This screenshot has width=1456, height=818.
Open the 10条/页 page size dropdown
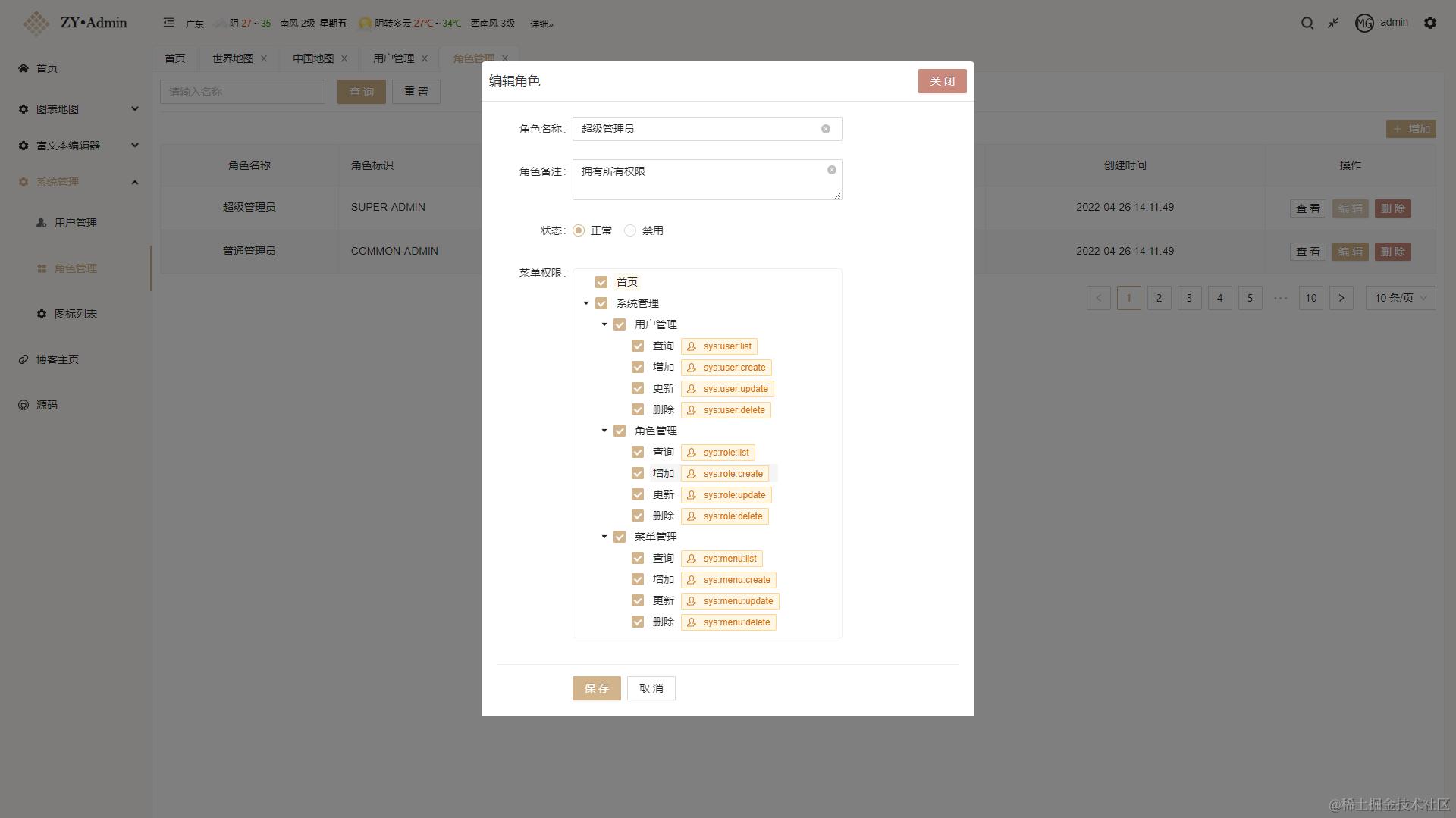[1399, 298]
